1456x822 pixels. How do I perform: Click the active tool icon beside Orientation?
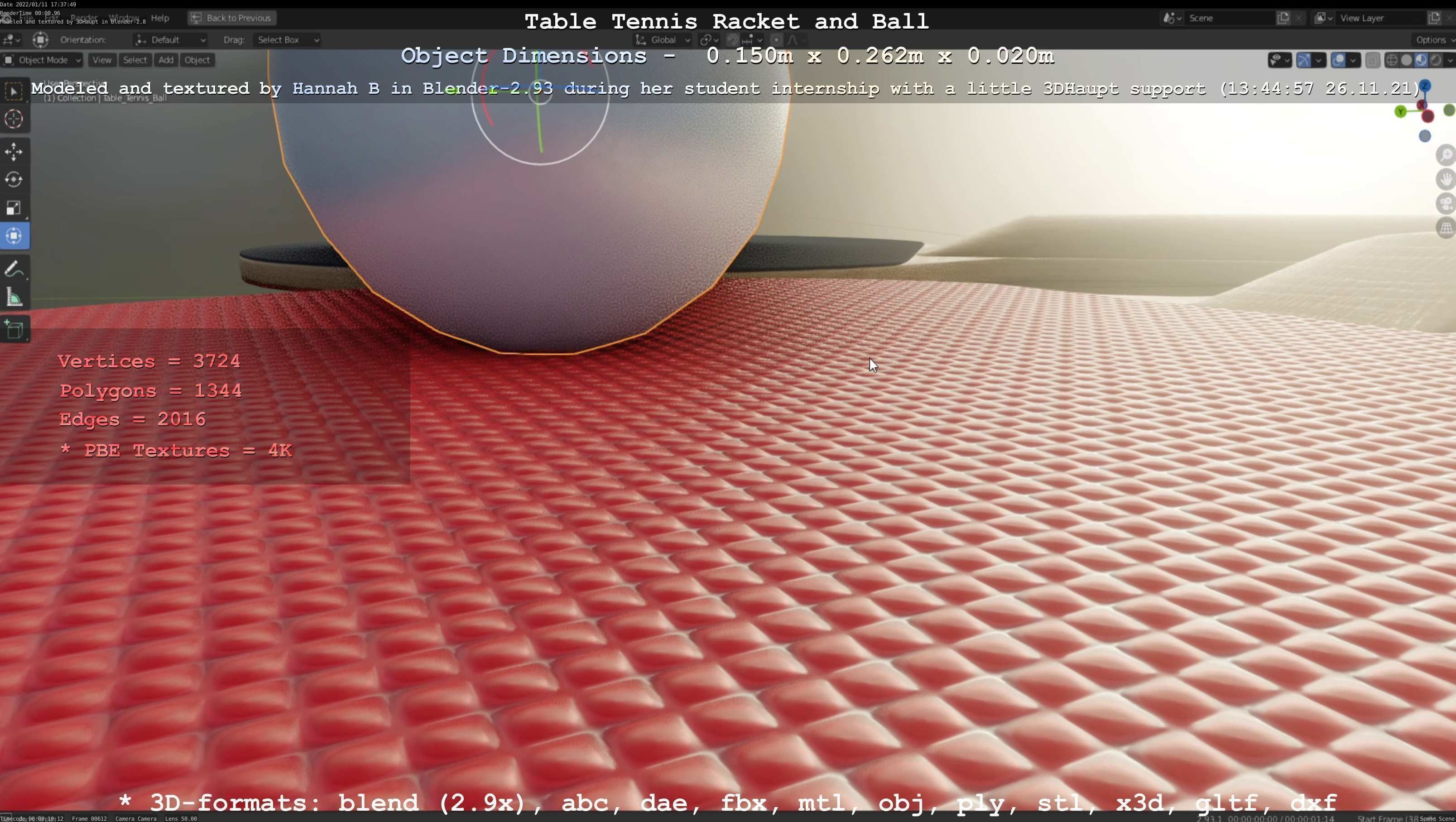point(40,40)
